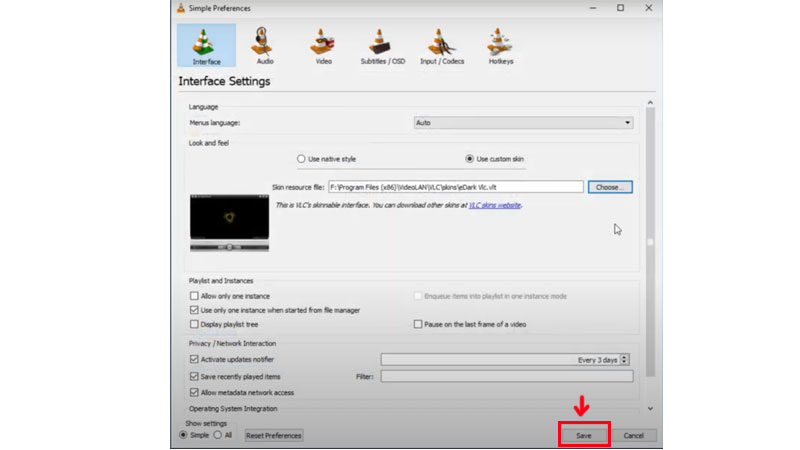
Task: Click the Operating System Integration heading
Action: point(233,409)
